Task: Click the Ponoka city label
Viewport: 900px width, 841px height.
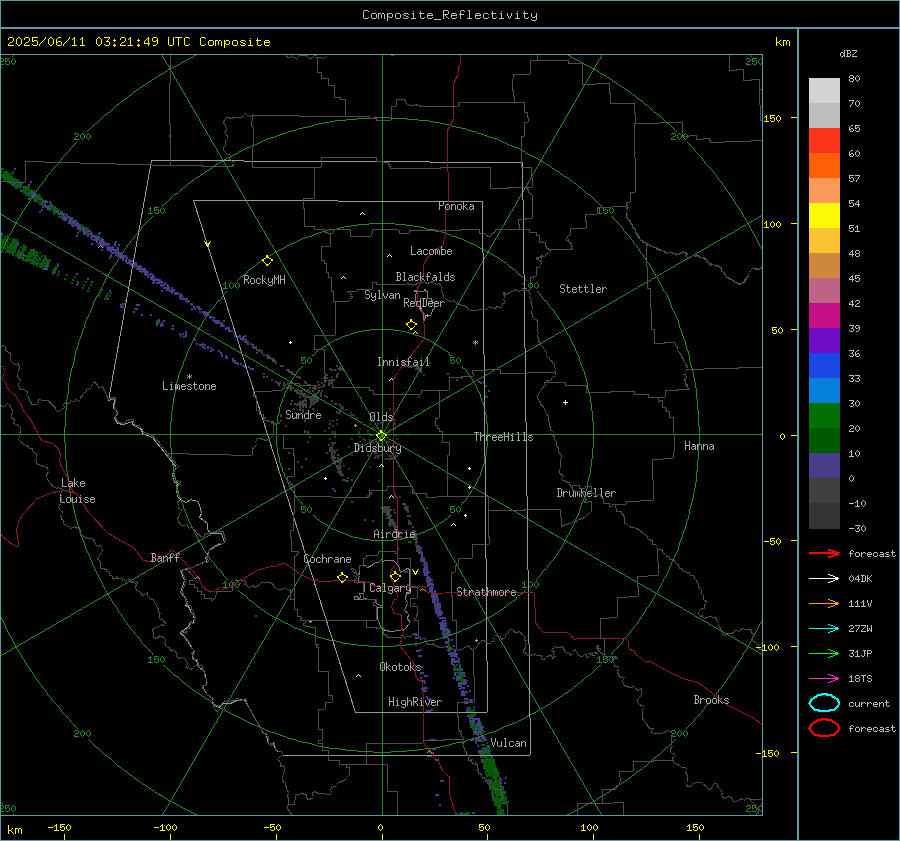Action: pyautogui.click(x=456, y=206)
